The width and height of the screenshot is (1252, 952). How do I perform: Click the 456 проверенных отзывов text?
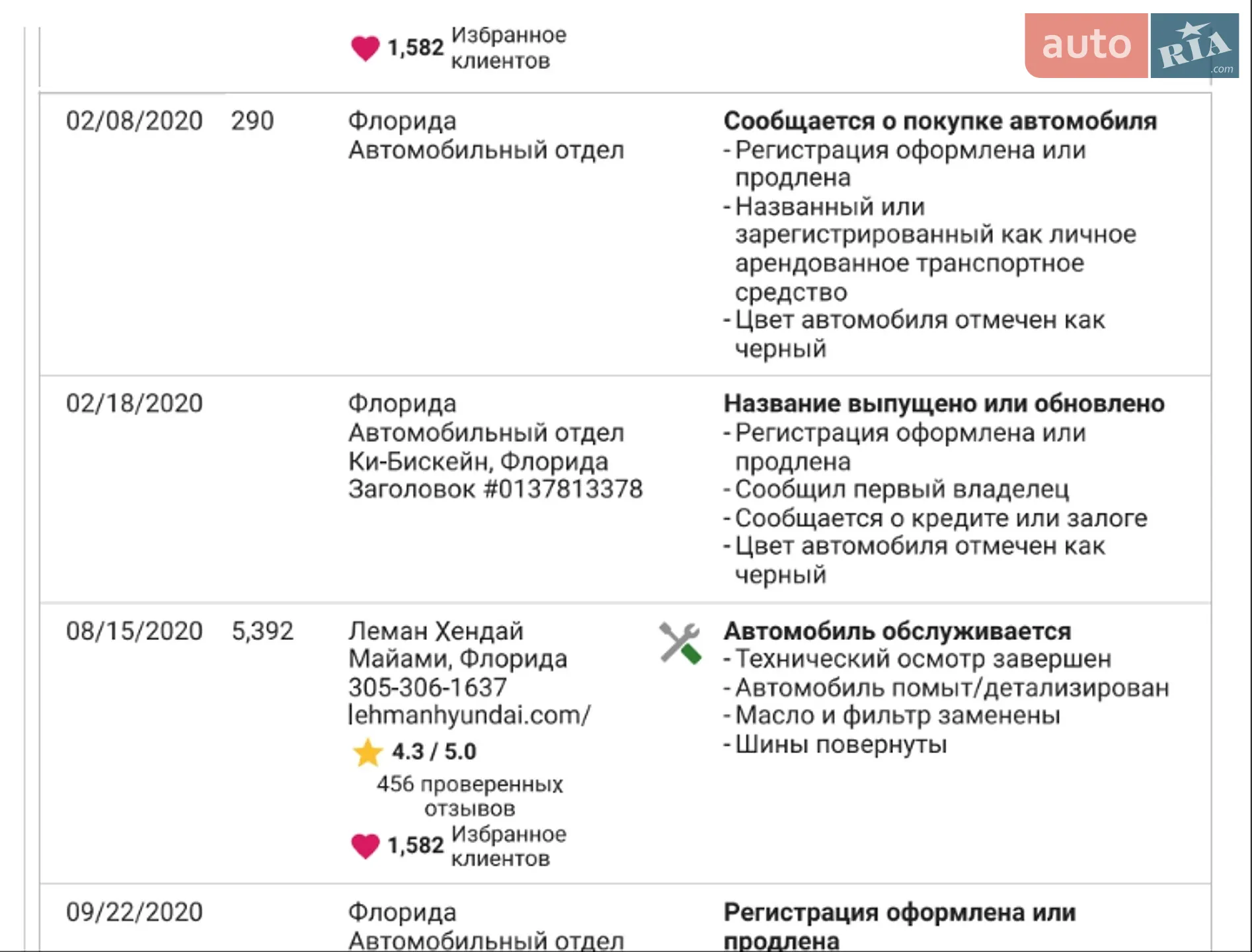(x=469, y=796)
